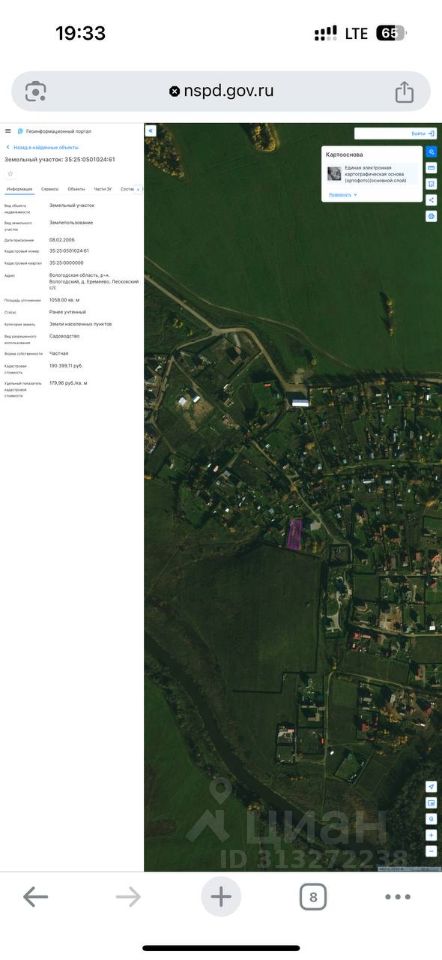Open the map search tool
Viewport: 442px width, 960px height.
(x=432, y=152)
